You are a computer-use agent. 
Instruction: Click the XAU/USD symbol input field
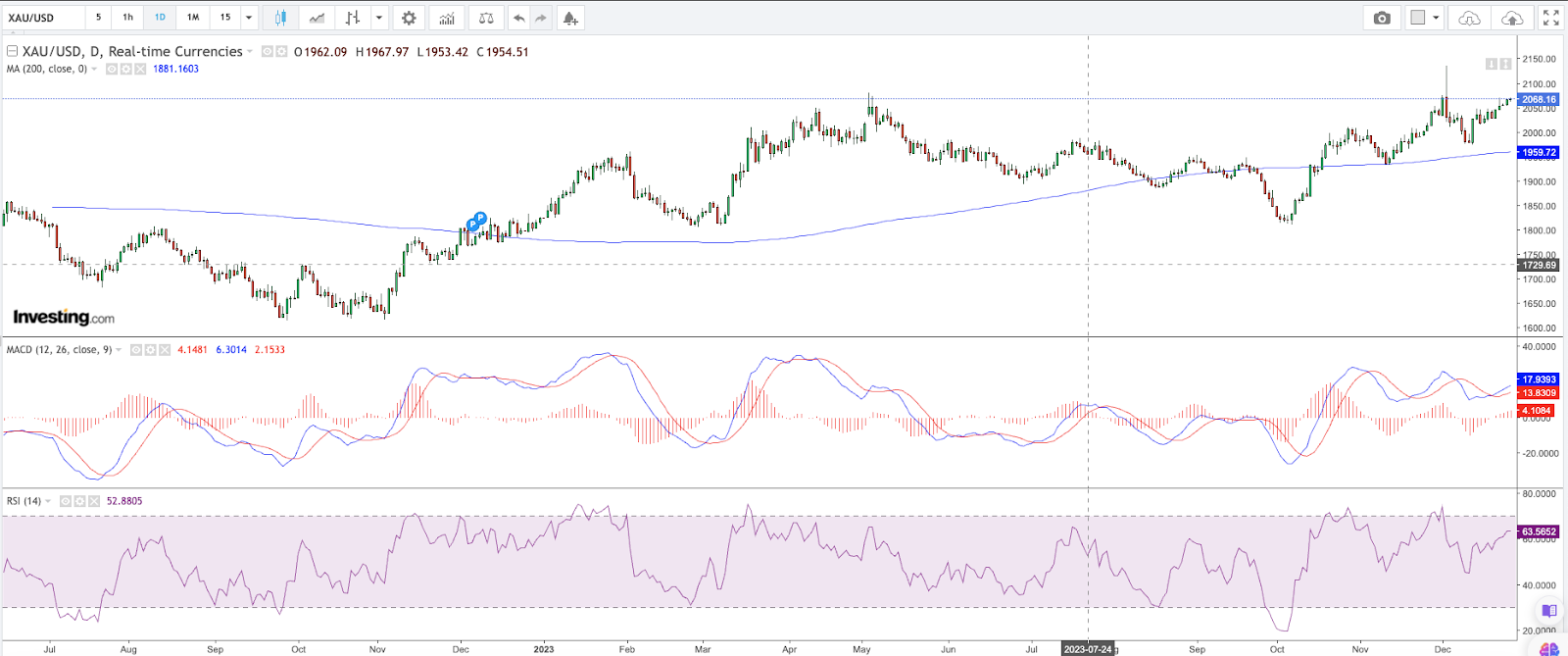click(44, 18)
